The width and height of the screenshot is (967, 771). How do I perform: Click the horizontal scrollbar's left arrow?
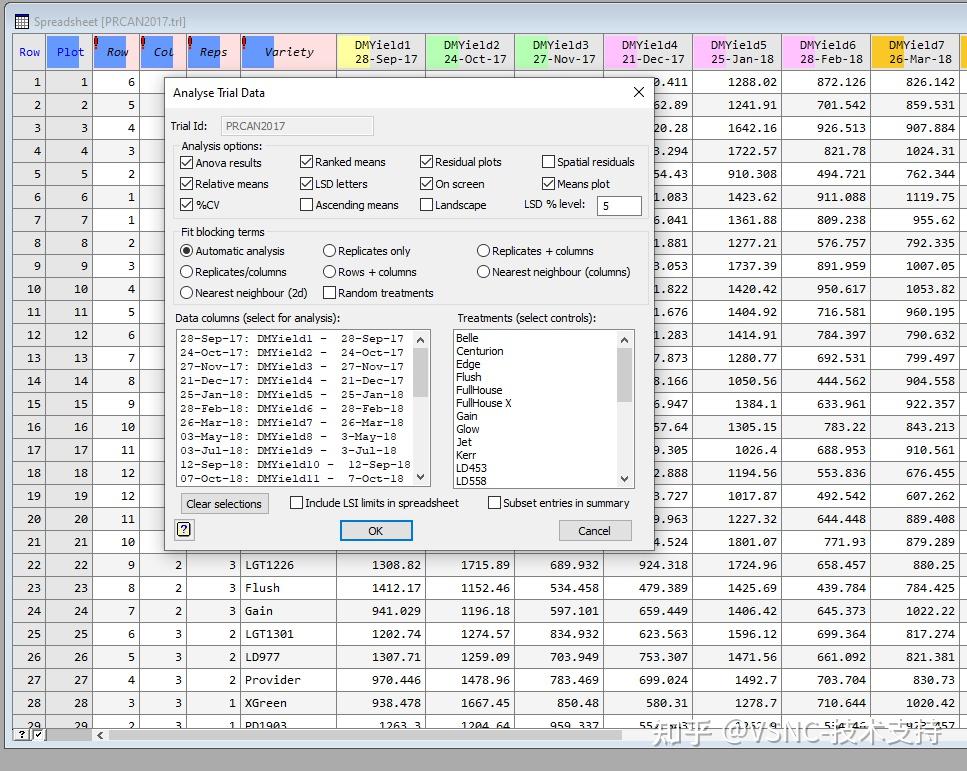point(99,734)
